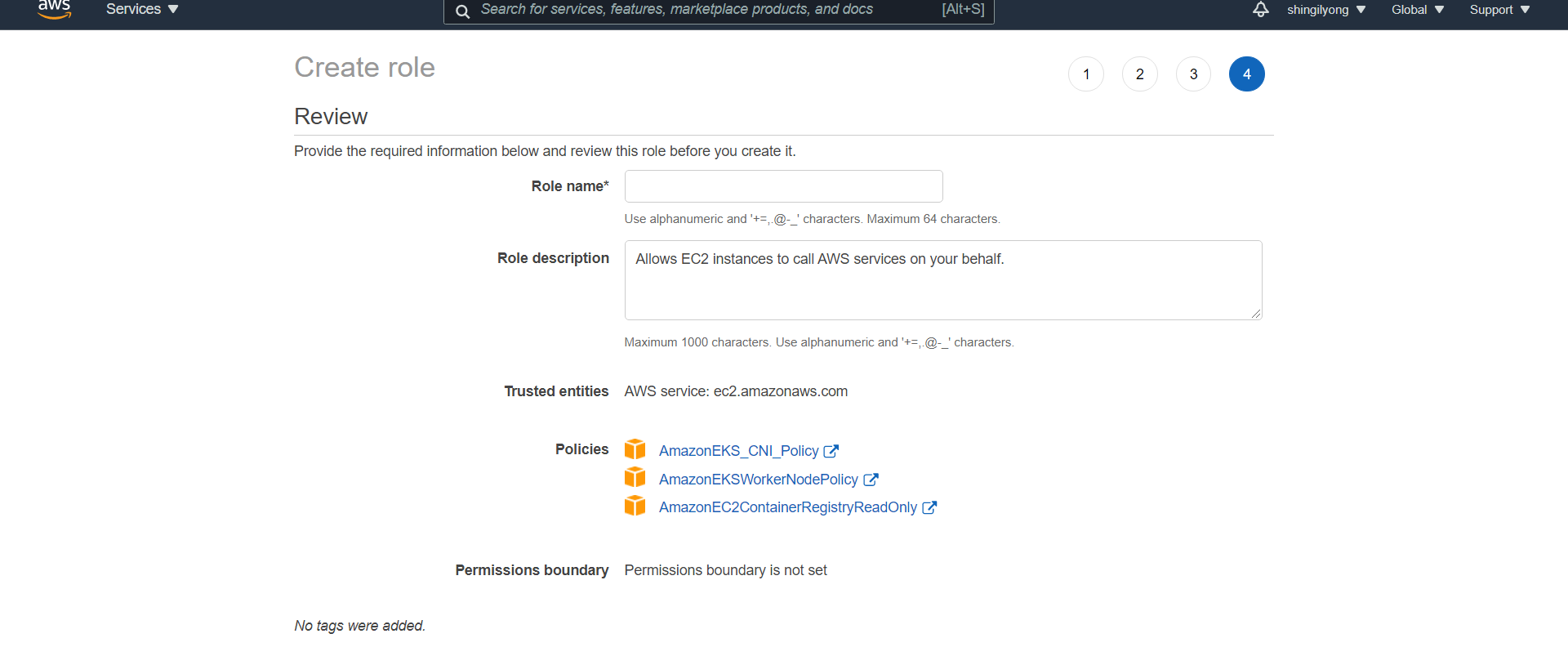Click the 'Role name*' label
This screenshot has width=1568, height=665.
570,186
